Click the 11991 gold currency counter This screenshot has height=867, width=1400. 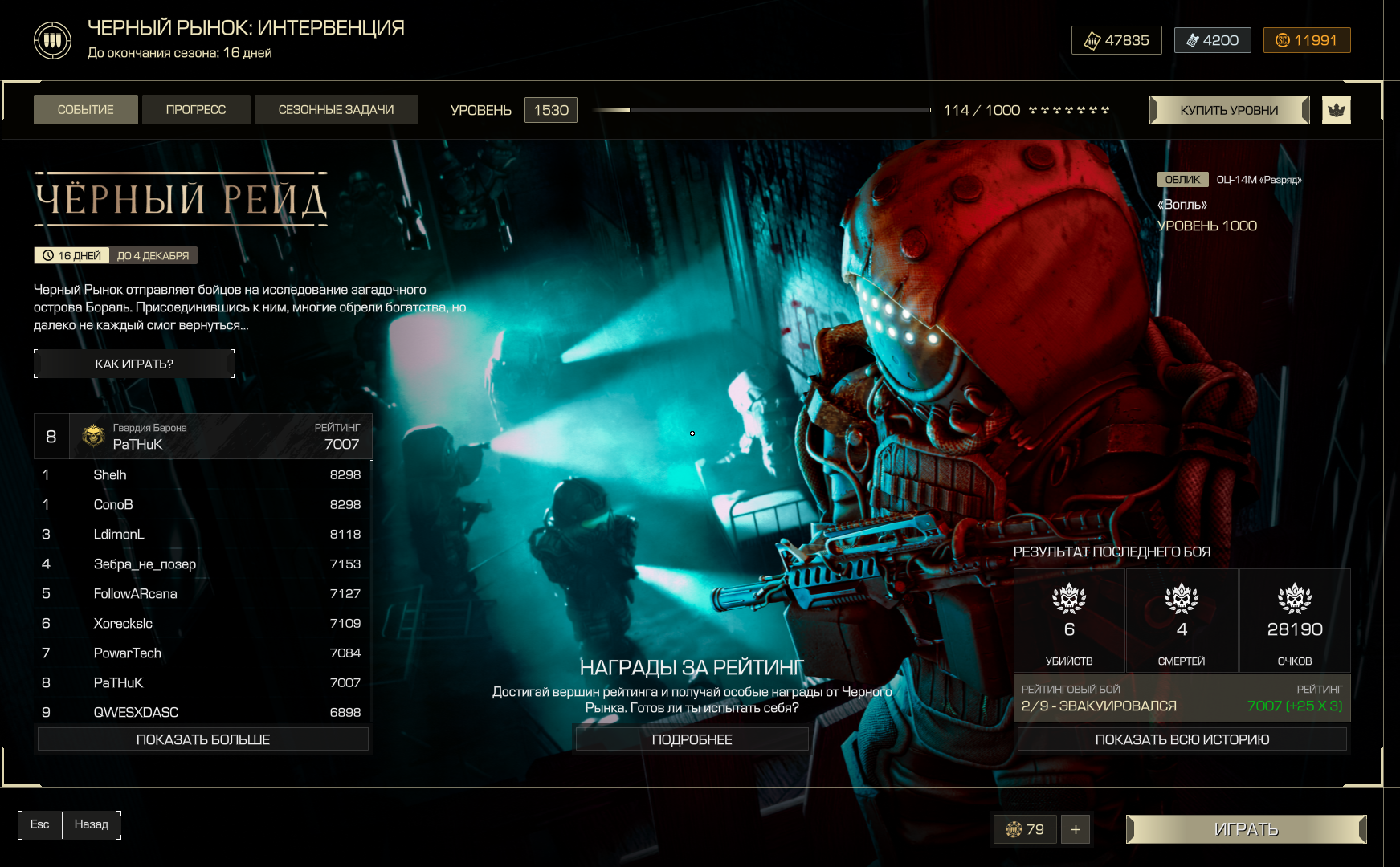(x=1307, y=40)
